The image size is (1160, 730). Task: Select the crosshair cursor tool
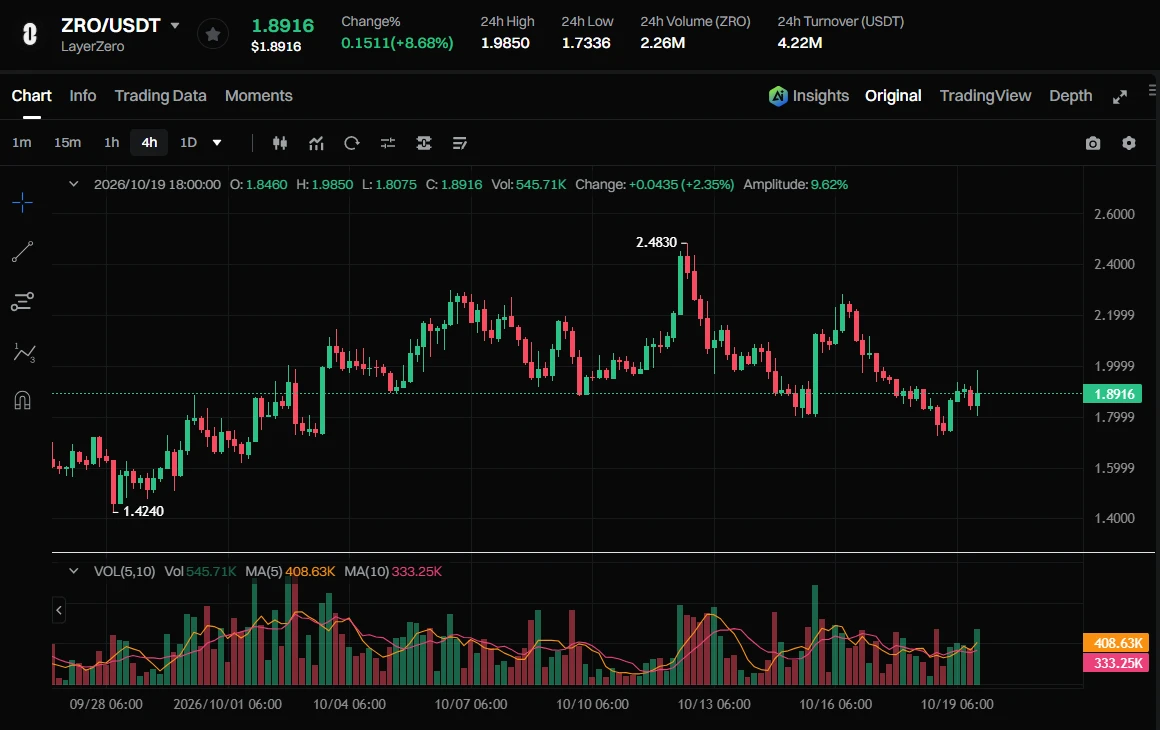[x=22, y=202]
